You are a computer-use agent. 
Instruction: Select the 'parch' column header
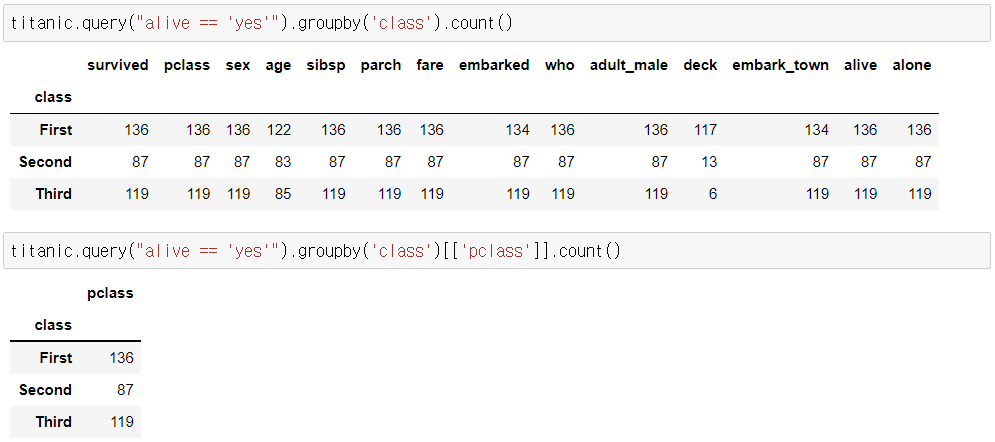pos(381,65)
